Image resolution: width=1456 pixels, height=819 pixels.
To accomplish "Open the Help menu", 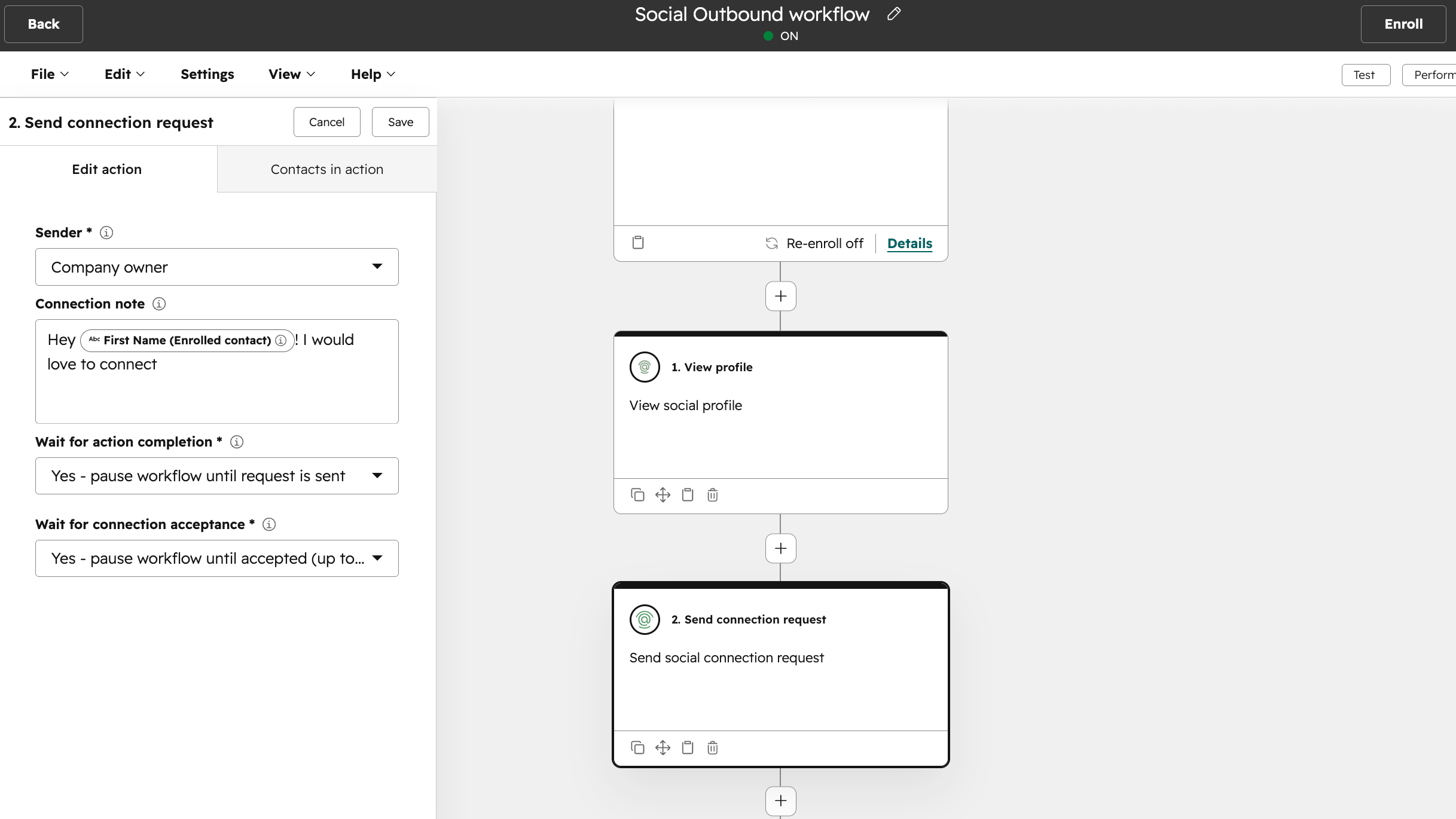I will pyautogui.click(x=373, y=74).
